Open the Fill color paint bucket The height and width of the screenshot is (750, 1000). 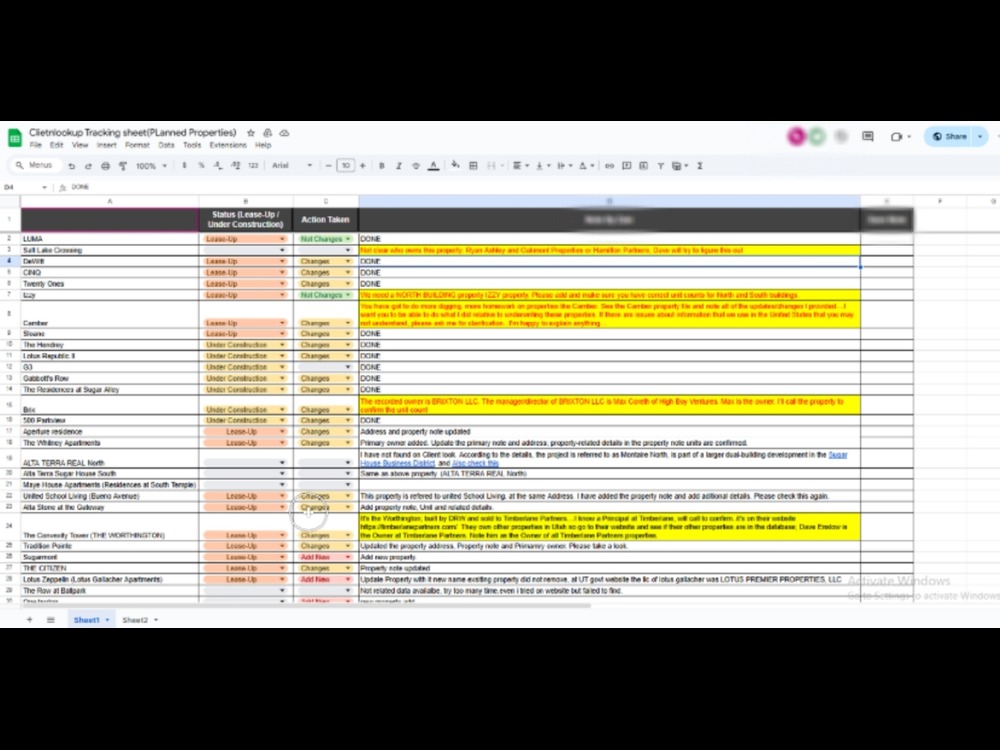pyautogui.click(x=455, y=166)
